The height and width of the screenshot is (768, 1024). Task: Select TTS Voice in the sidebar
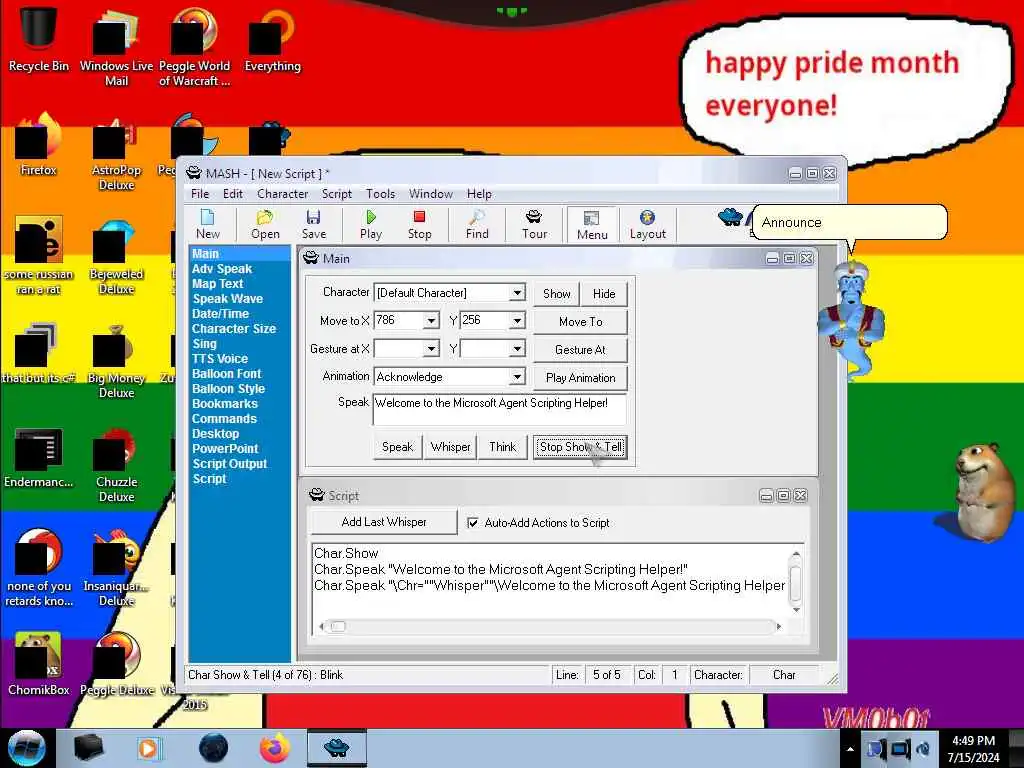click(219, 359)
